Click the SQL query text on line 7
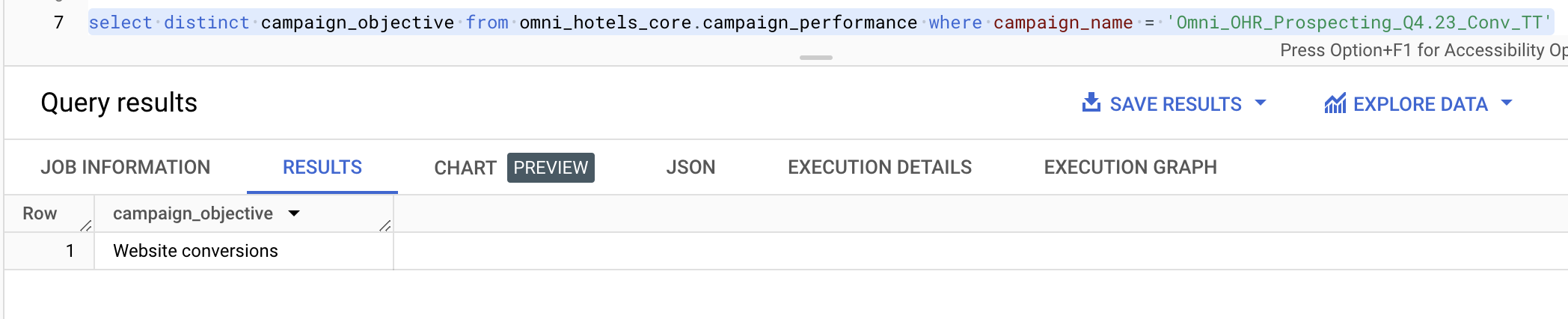The height and width of the screenshot is (319, 1568). [598, 22]
